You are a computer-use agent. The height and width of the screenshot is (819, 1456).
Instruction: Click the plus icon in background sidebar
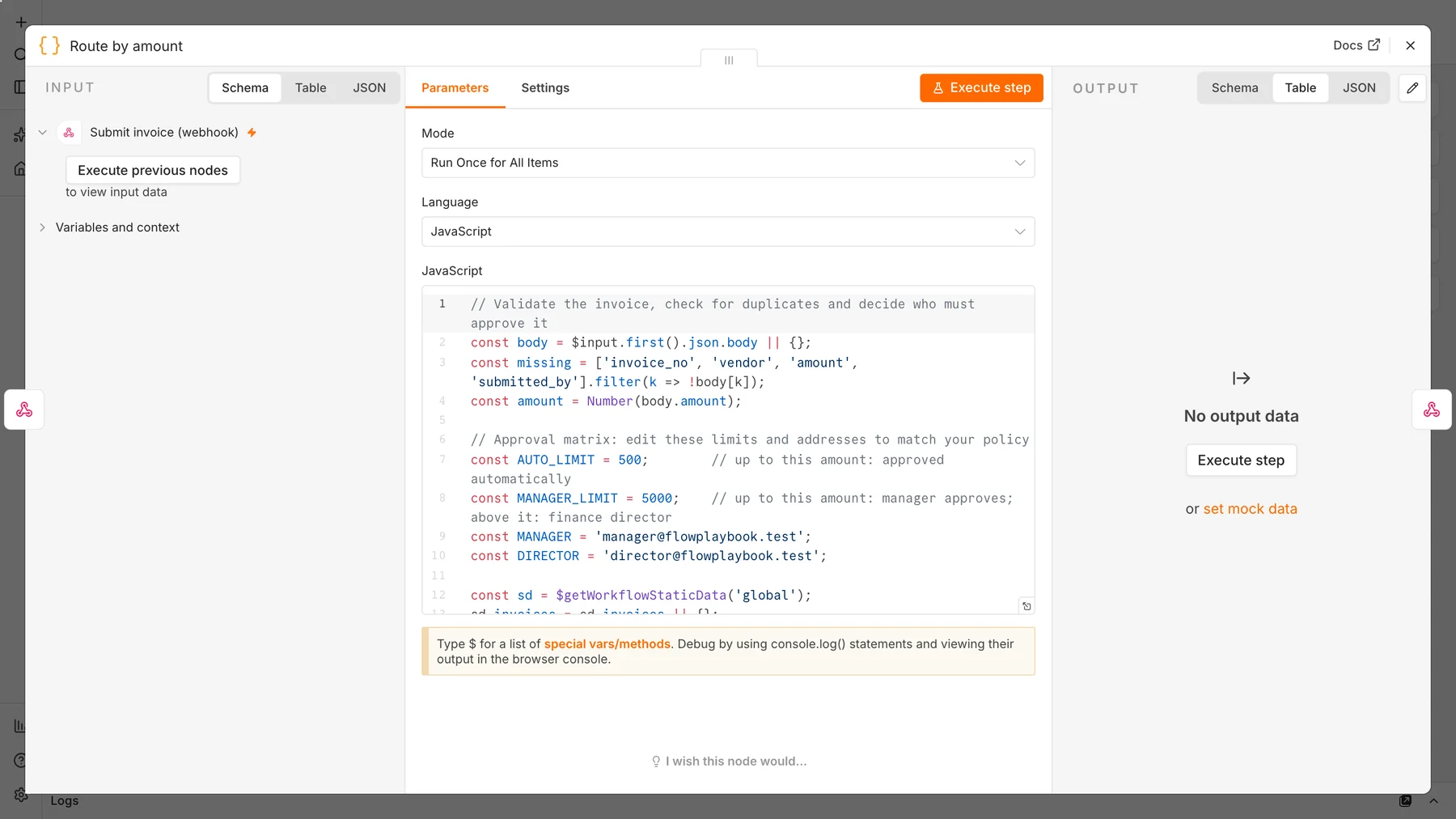[21, 22]
